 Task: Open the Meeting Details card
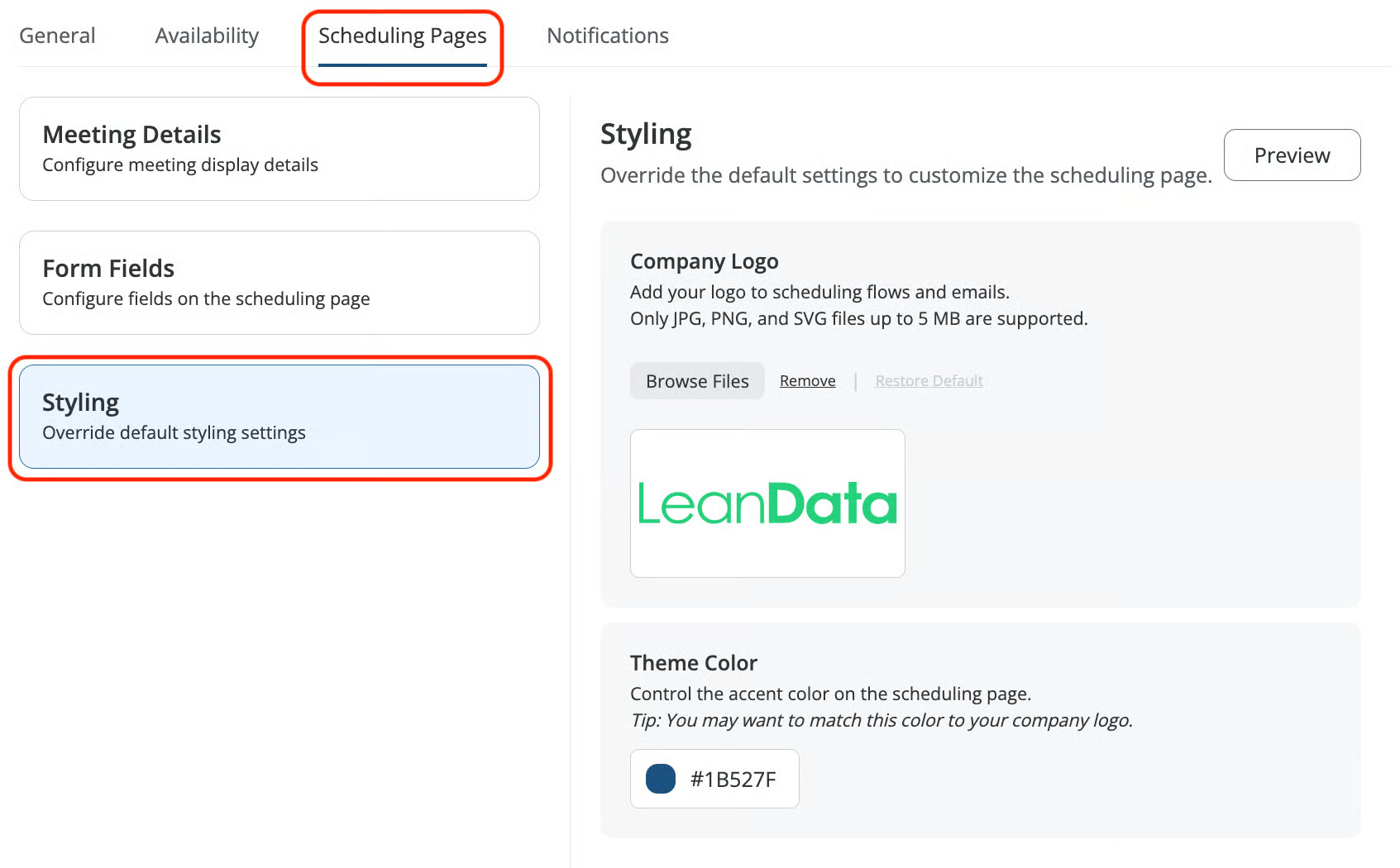[280, 149]
